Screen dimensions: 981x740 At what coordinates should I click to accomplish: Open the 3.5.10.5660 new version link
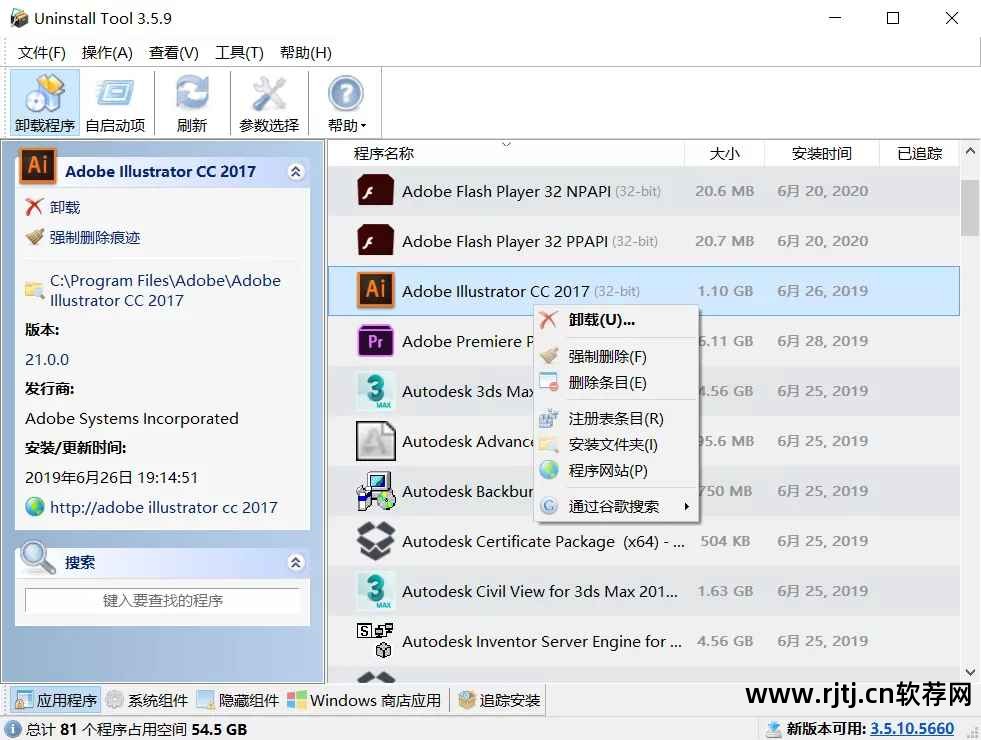click(x=912, y=729)
